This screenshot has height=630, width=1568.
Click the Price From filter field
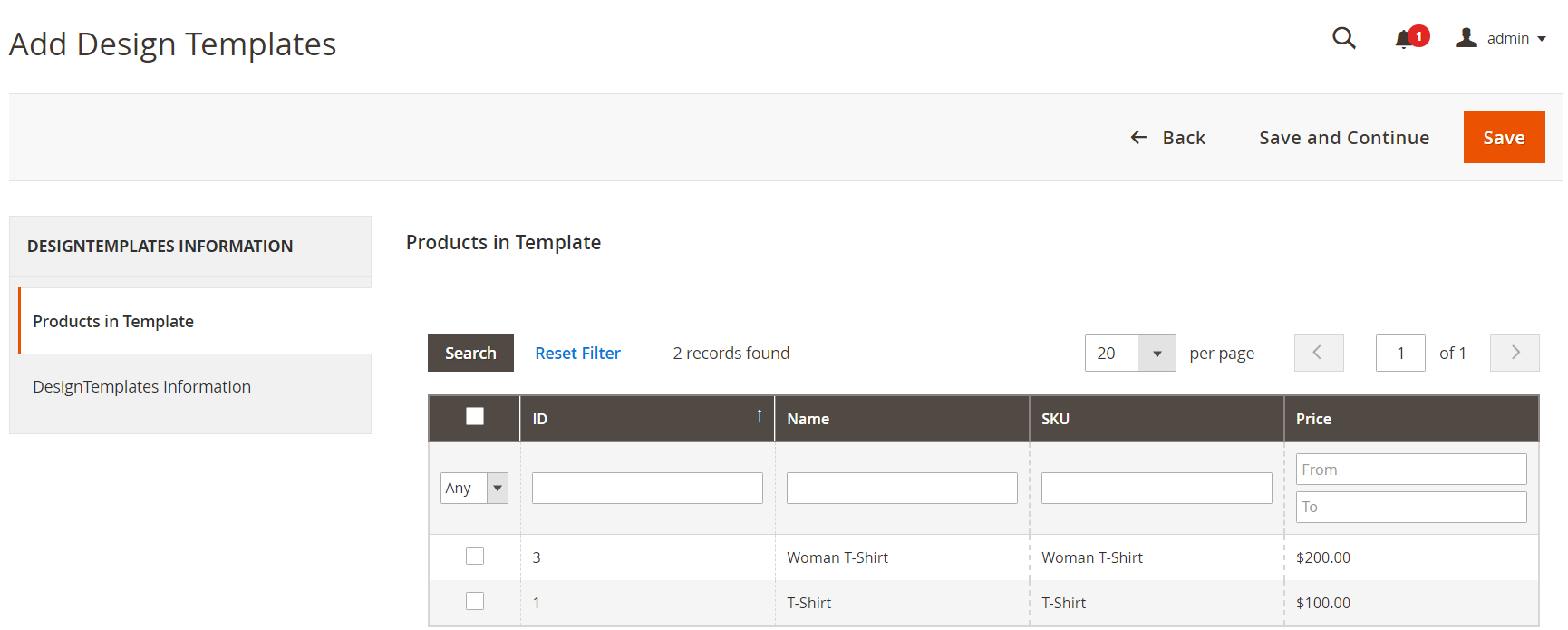tap(1410, 470)
